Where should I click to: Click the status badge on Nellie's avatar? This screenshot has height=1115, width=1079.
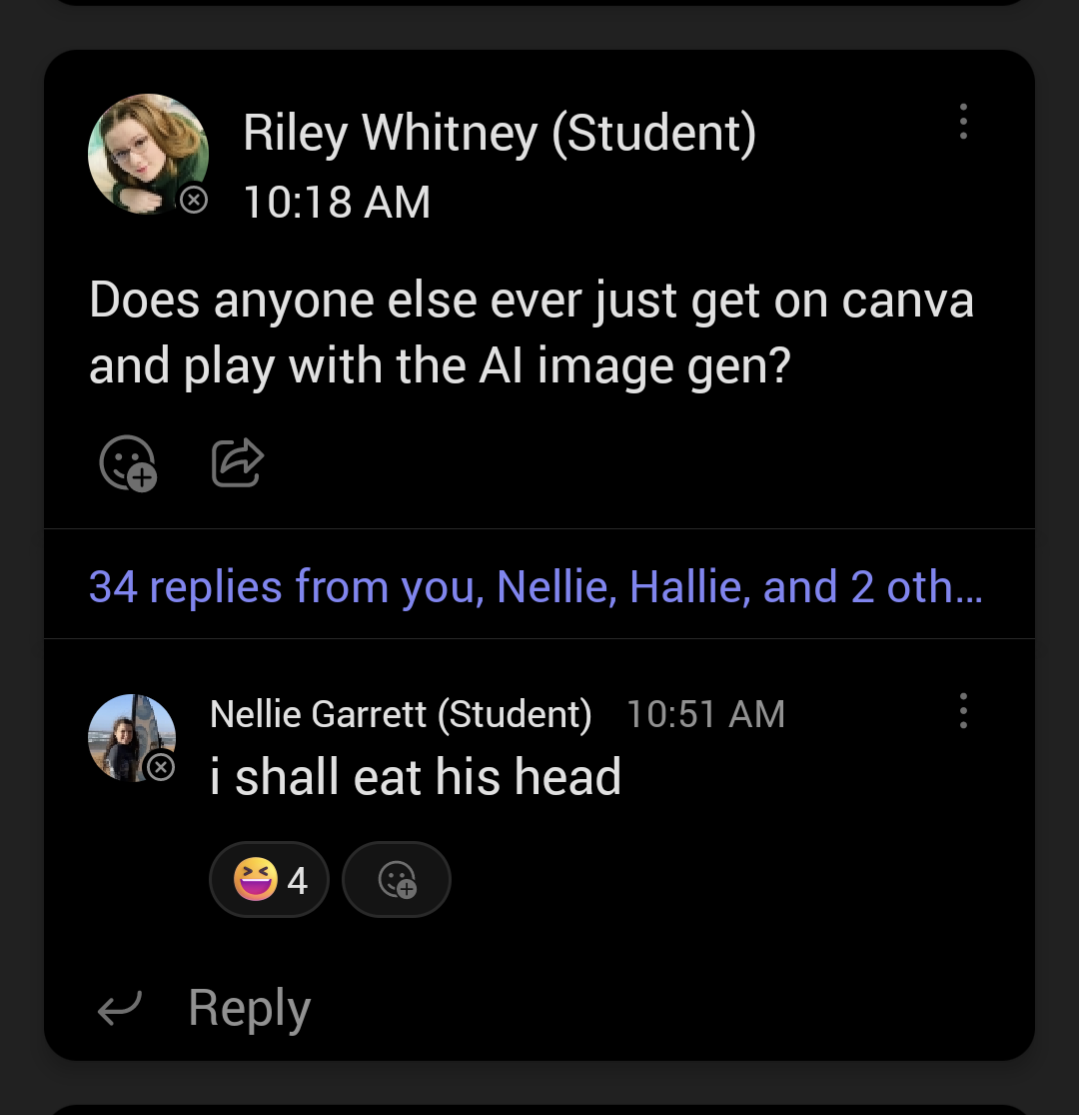point(161,767)
